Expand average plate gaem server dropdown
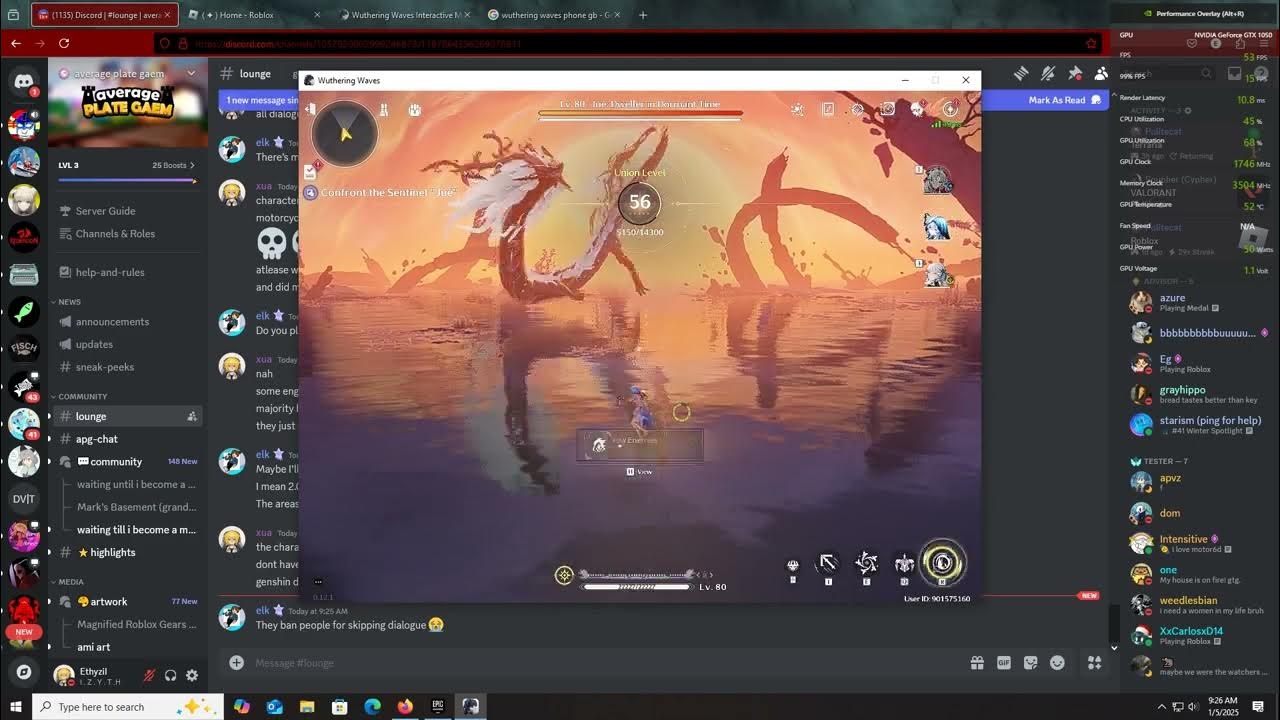The width and height of the screenshot is (1280, 720). (x=191, y=73)
